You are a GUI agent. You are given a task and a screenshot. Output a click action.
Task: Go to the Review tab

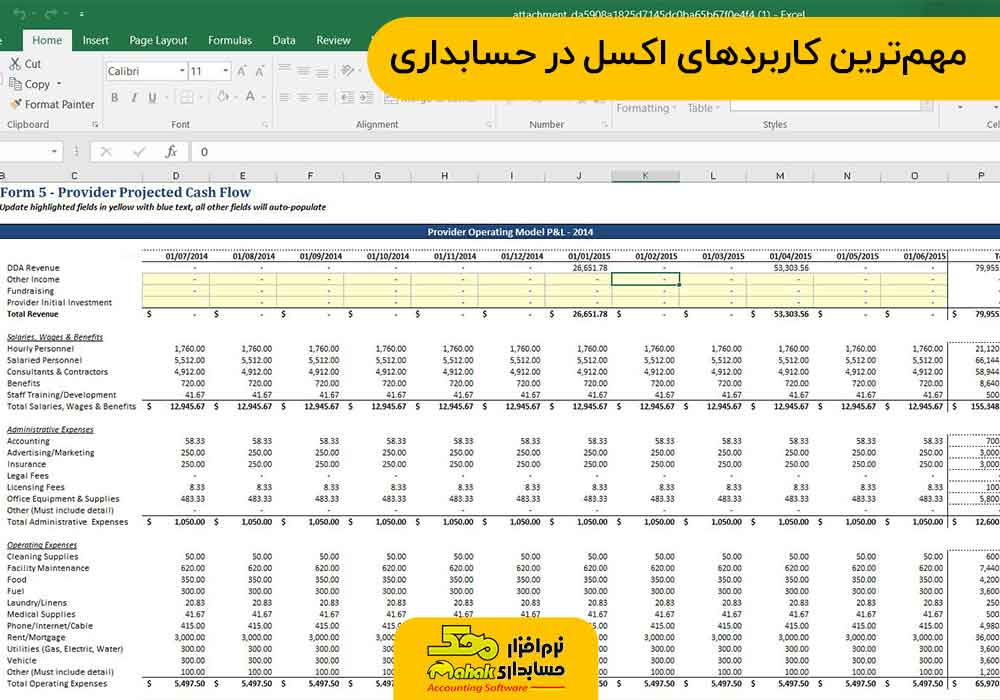point(334,40)
